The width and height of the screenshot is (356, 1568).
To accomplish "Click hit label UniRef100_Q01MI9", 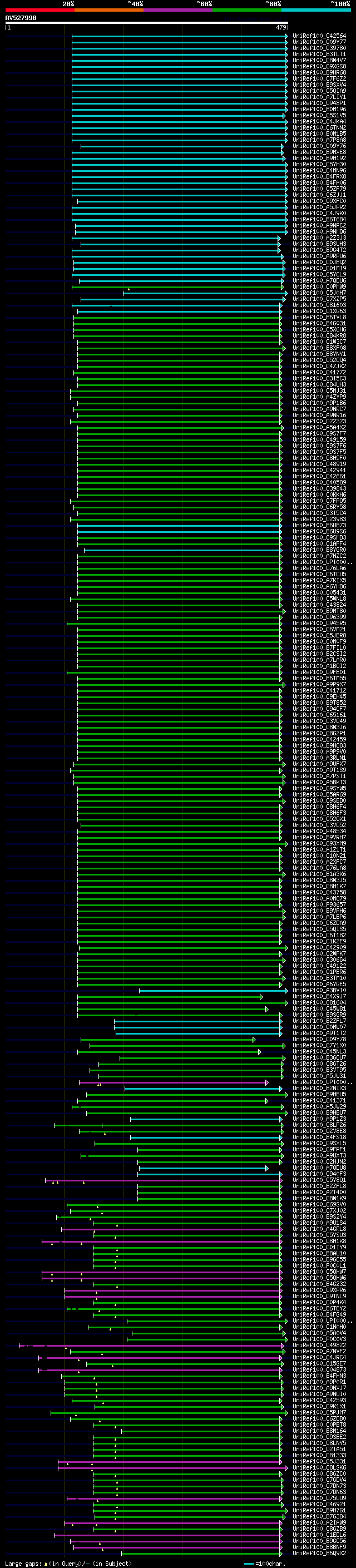I will click(319, 269).
